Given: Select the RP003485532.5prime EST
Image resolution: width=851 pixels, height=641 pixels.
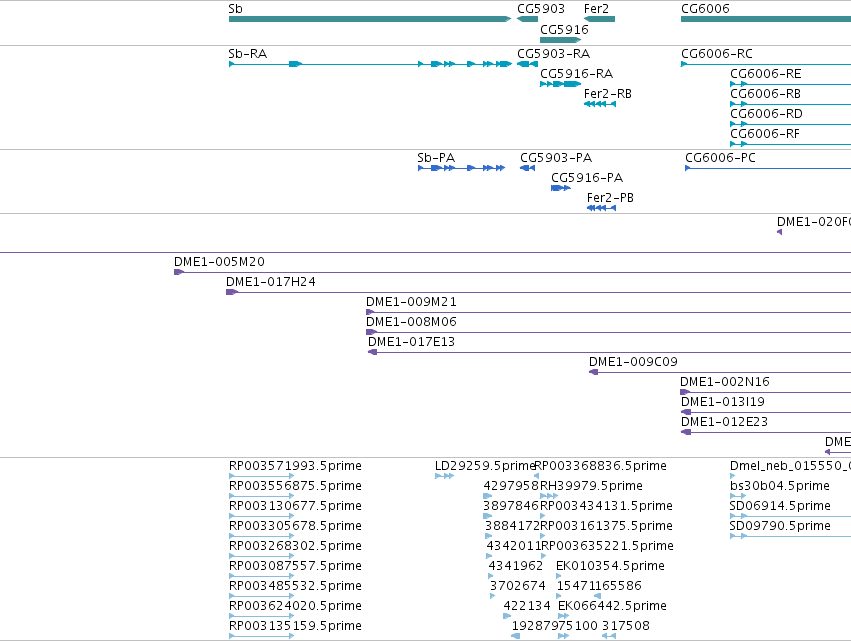Looking at the screenshot, I should [262, 596].
